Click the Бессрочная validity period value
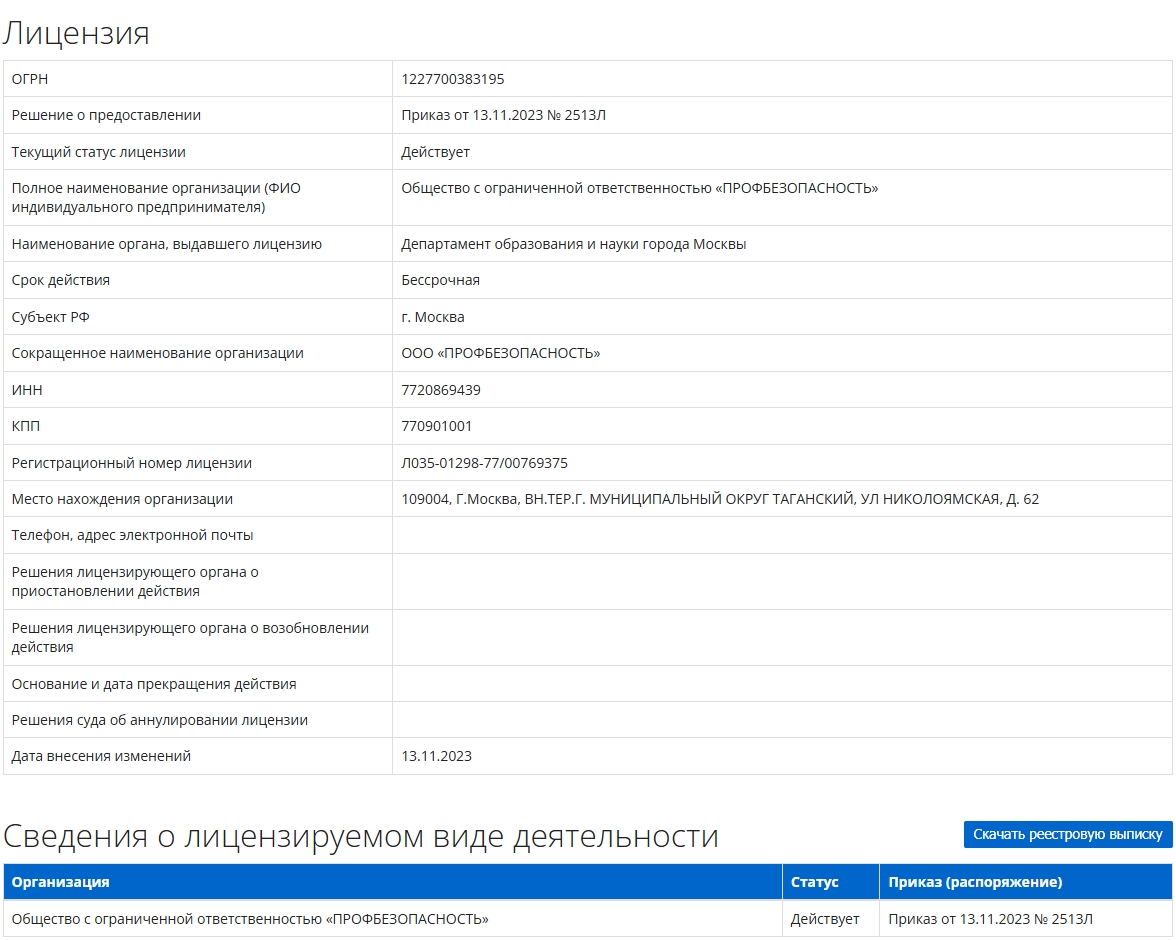 tap(441, 280)
